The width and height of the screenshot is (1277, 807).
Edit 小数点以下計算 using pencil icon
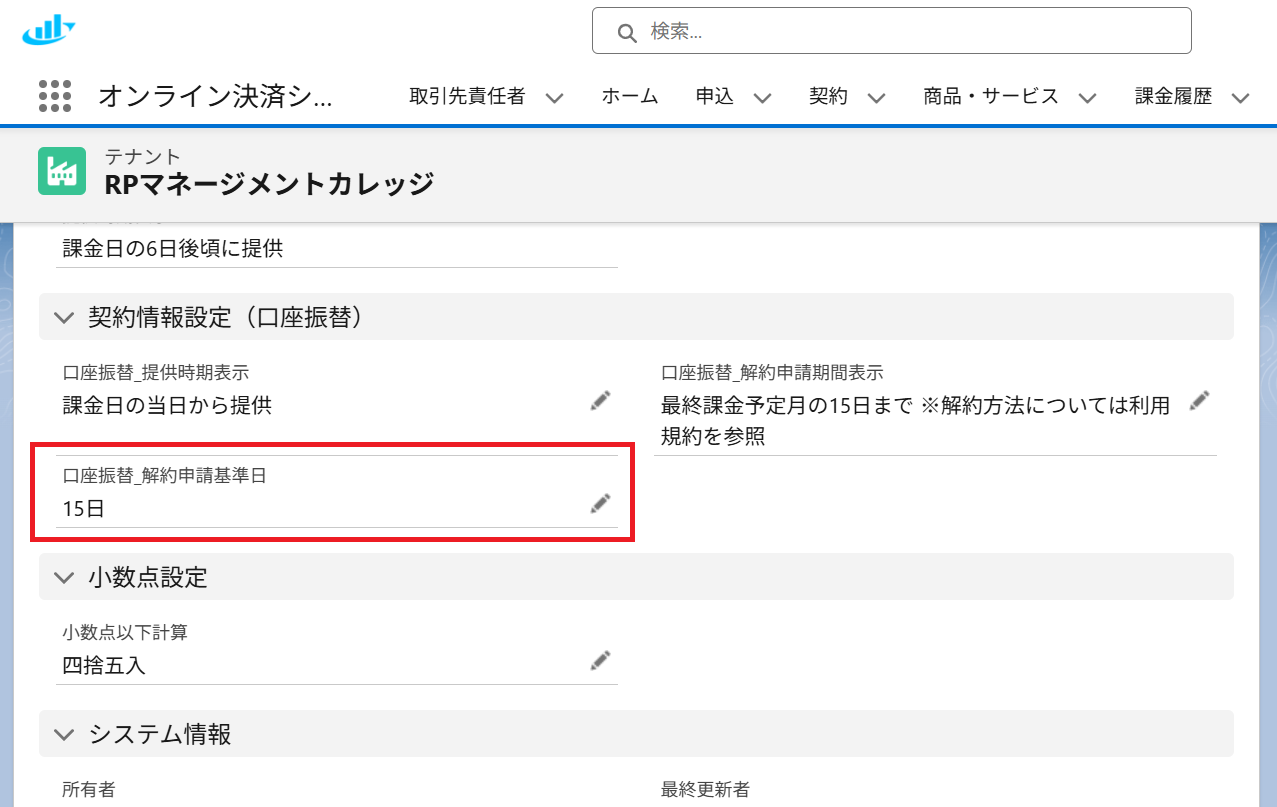tap(600, 661)
